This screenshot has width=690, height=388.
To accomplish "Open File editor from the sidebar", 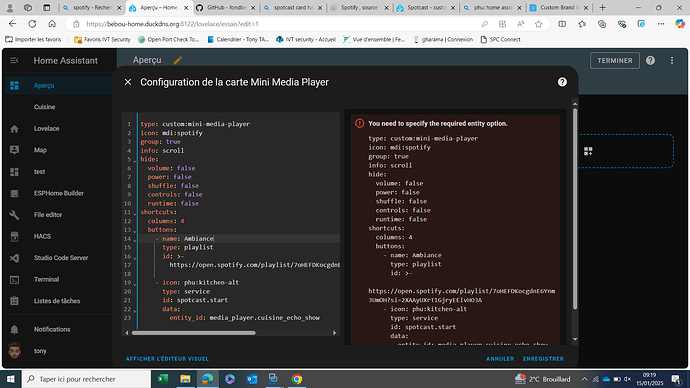I will (x=57, y=215).
